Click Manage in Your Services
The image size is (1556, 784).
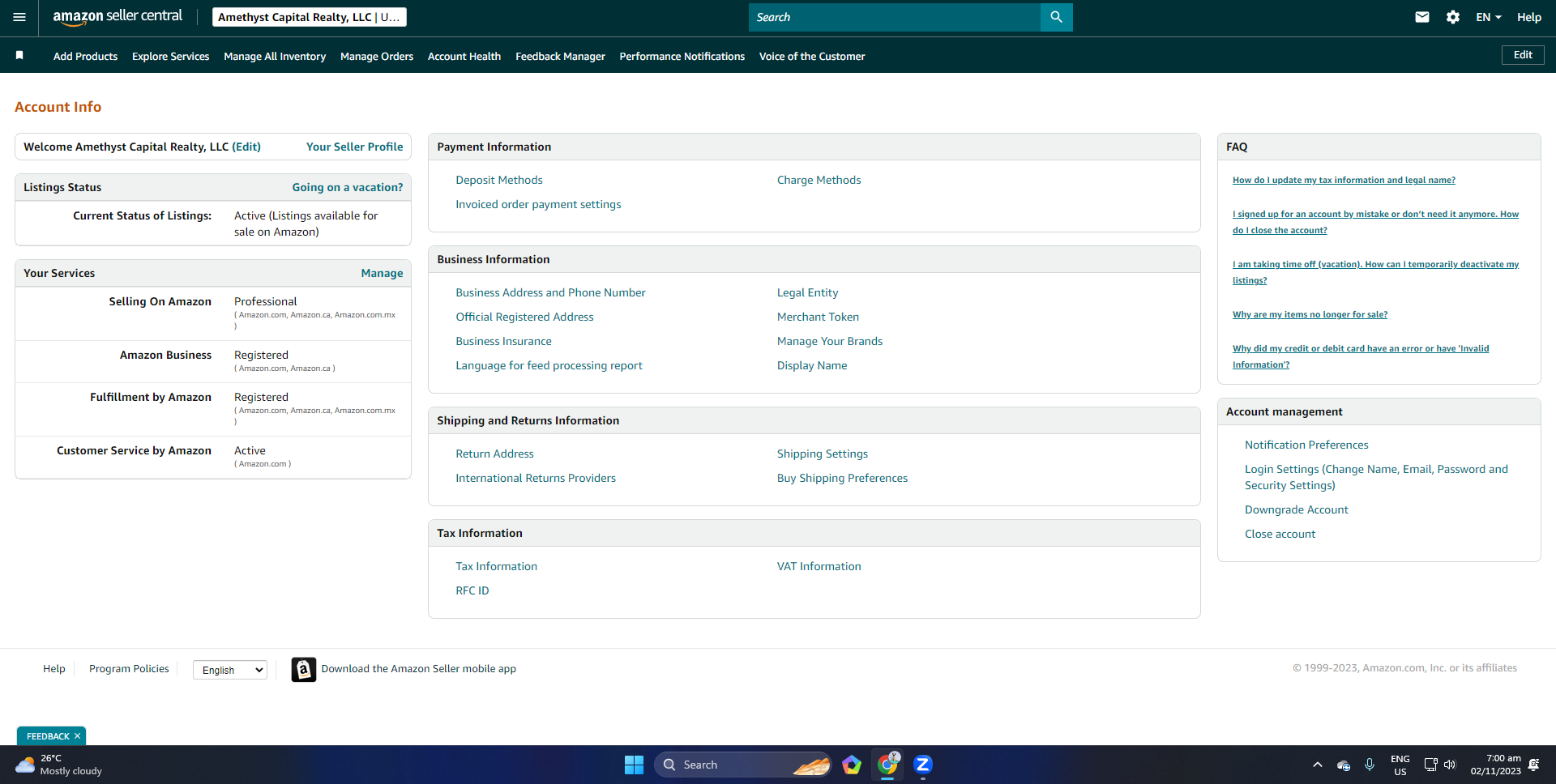[382, 273]
